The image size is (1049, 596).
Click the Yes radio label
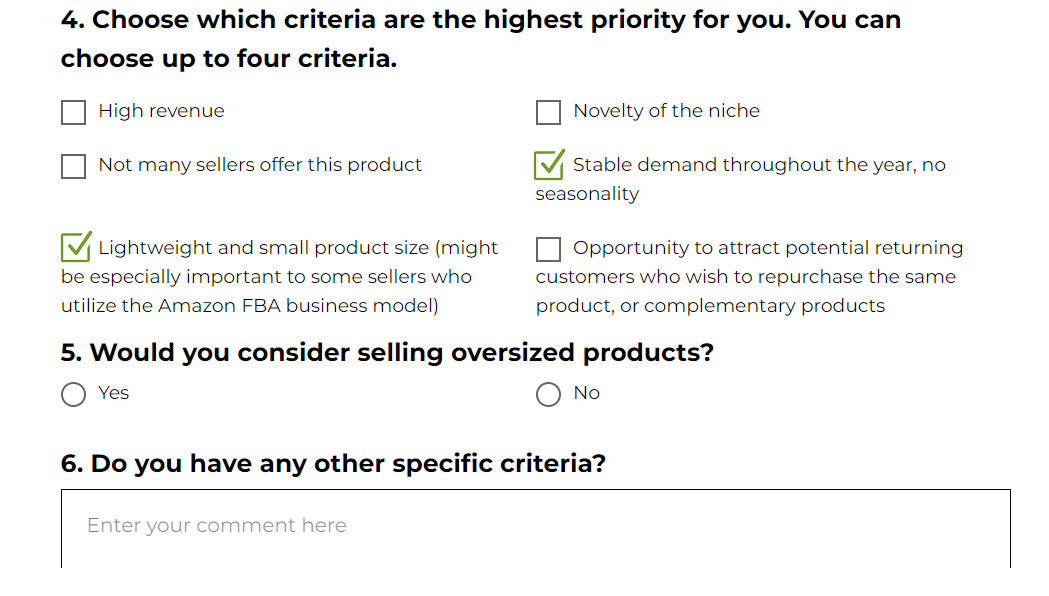tap(113, 393)
